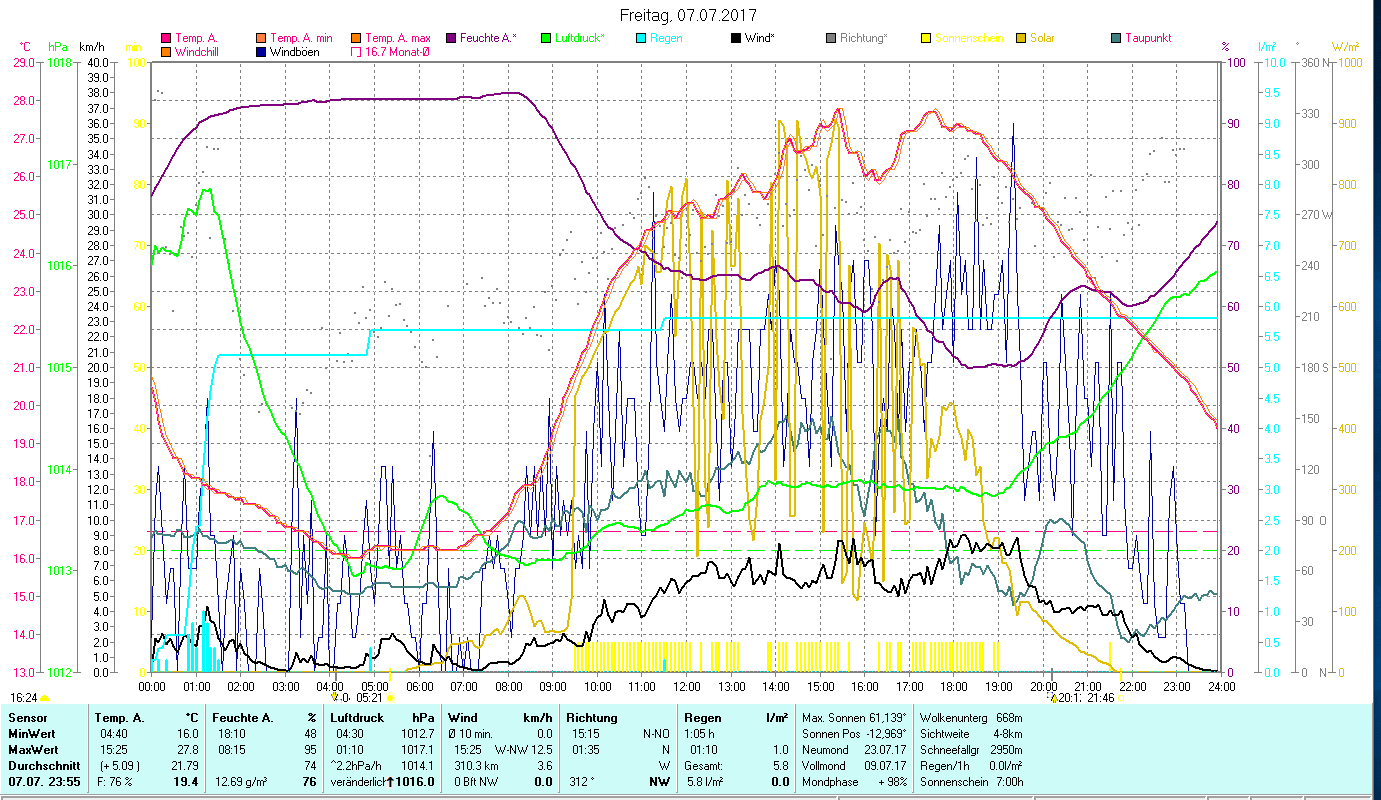Viewport: 1381px width, 800px height.
Task: Click the absolute humidity value '12.69 g/m²'
Action: [242, 782]
